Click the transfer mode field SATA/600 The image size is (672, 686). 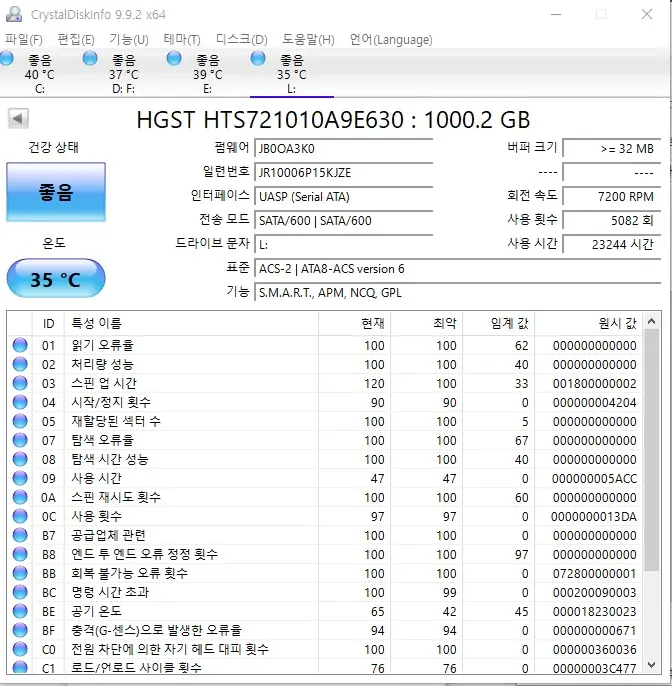[343, 220]
